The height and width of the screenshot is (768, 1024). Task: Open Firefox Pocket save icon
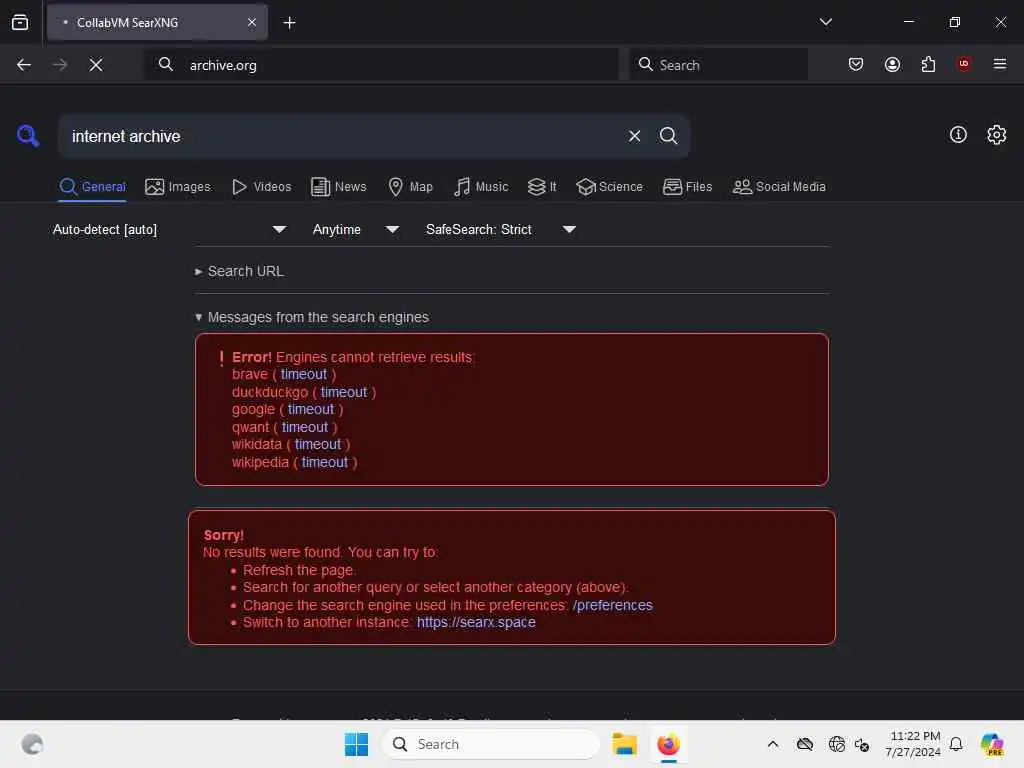(856, 64)
